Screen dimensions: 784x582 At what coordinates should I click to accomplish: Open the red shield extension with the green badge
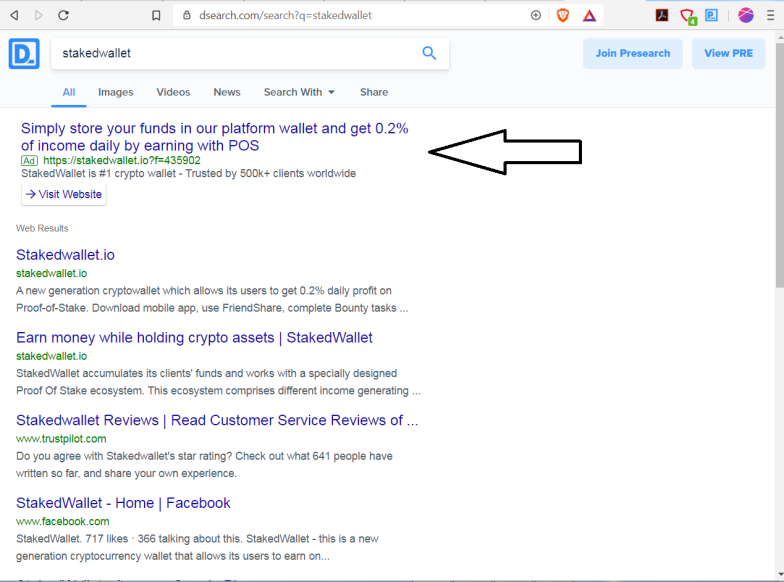coord(688,16)
